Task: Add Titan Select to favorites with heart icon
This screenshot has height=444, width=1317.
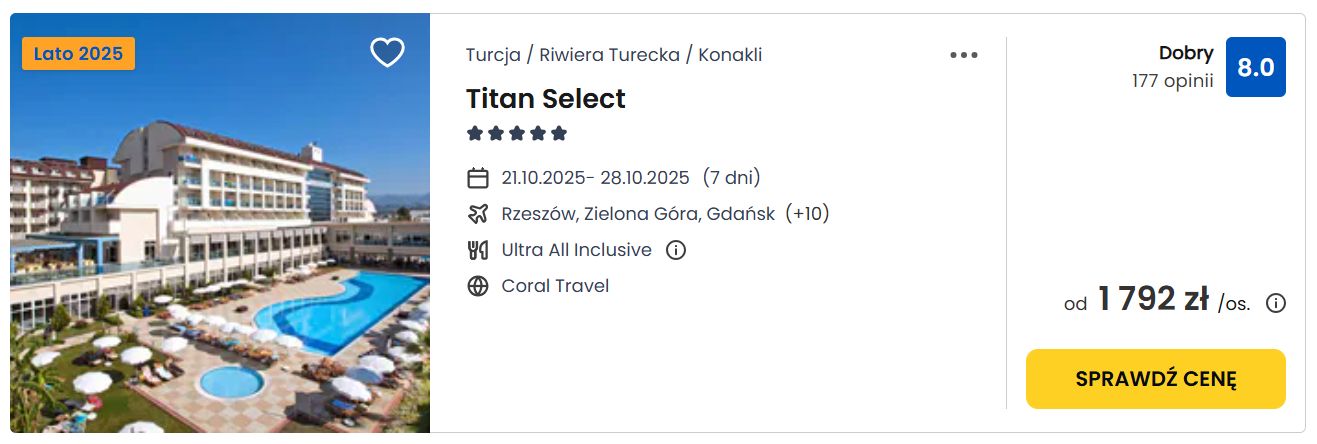Action: [387, 52]
